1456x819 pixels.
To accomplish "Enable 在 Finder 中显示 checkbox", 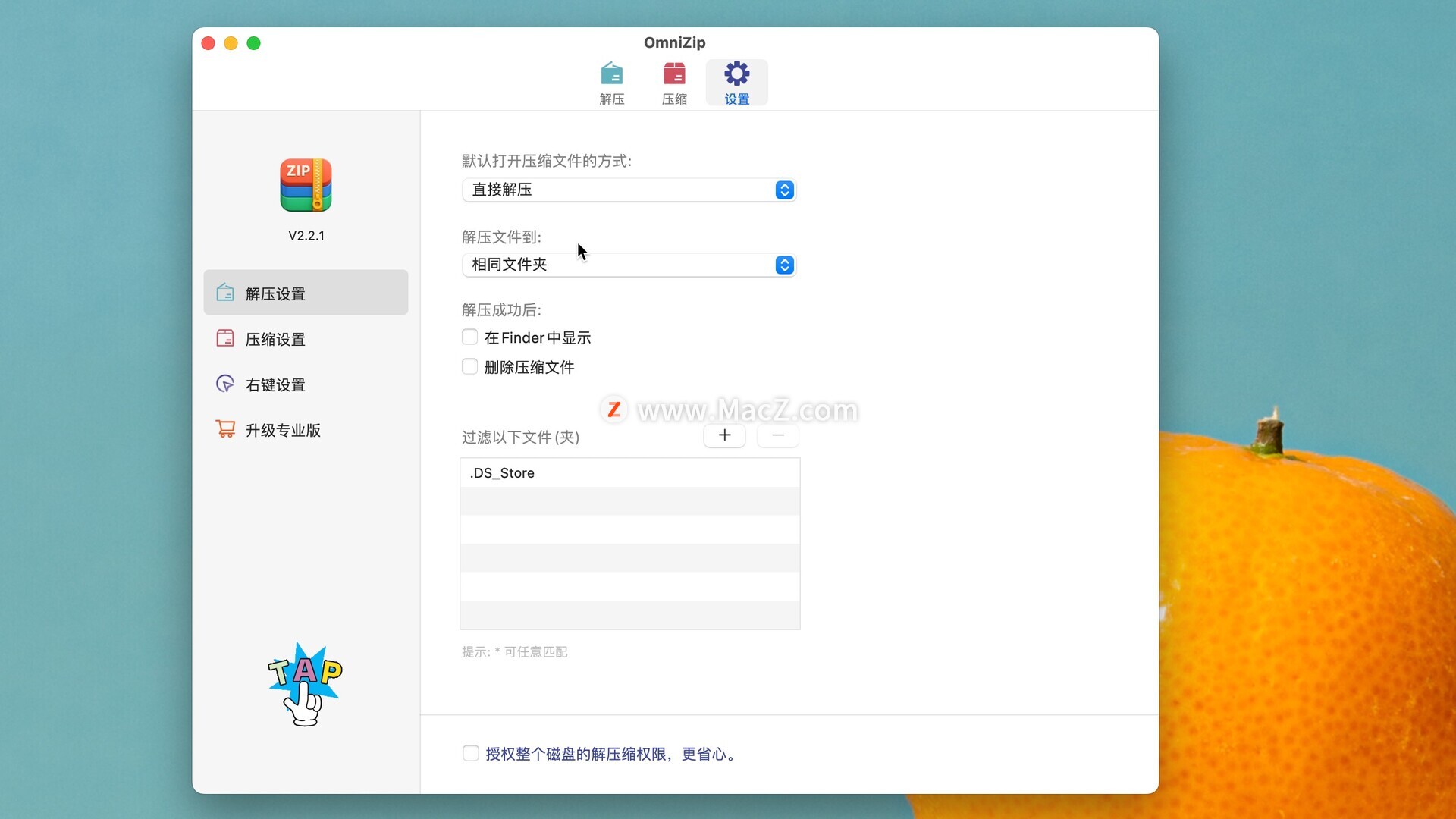I will pyautogui.click(x=470, y=337).
